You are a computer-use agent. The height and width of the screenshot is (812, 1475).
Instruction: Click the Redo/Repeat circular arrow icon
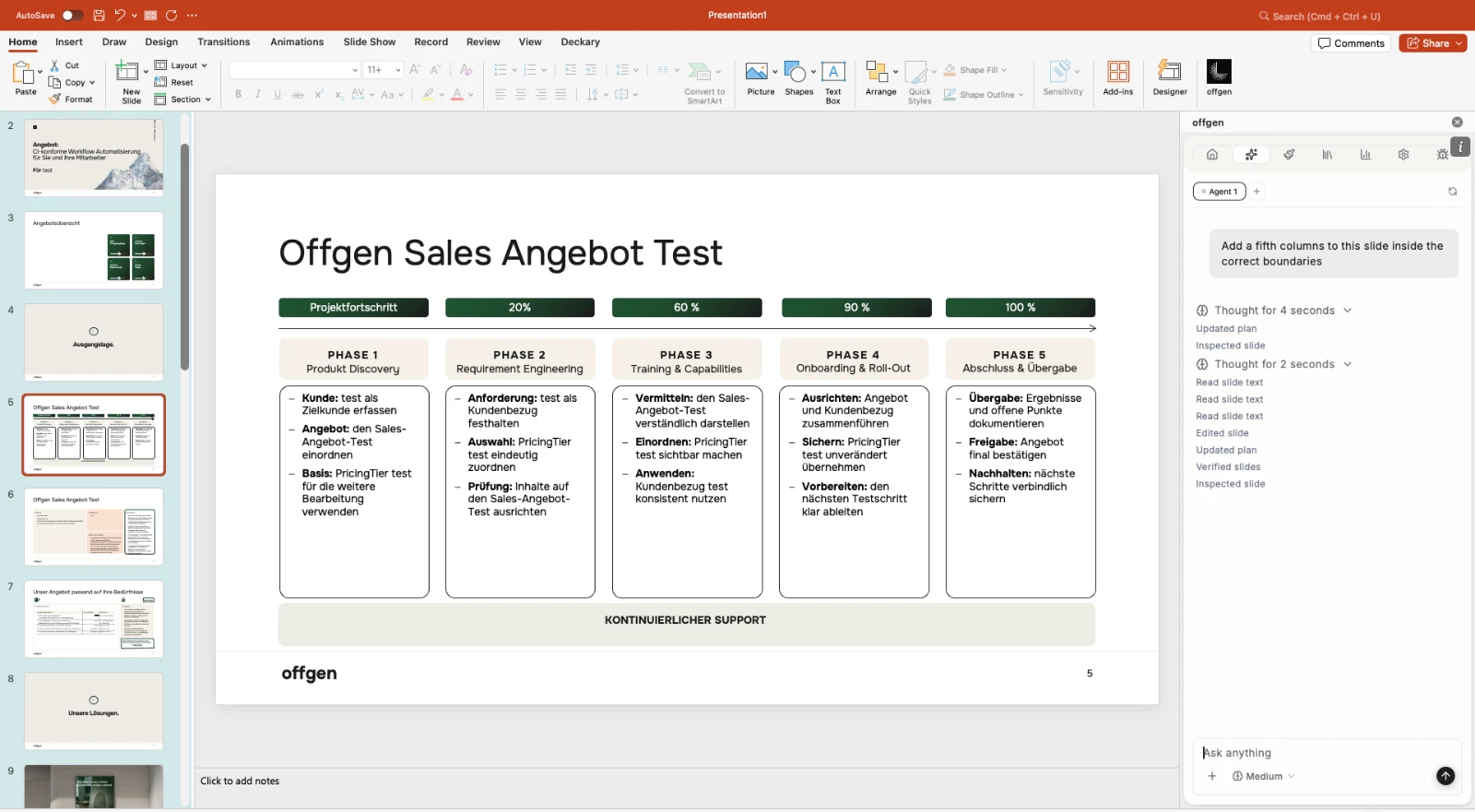pos(171,16)
